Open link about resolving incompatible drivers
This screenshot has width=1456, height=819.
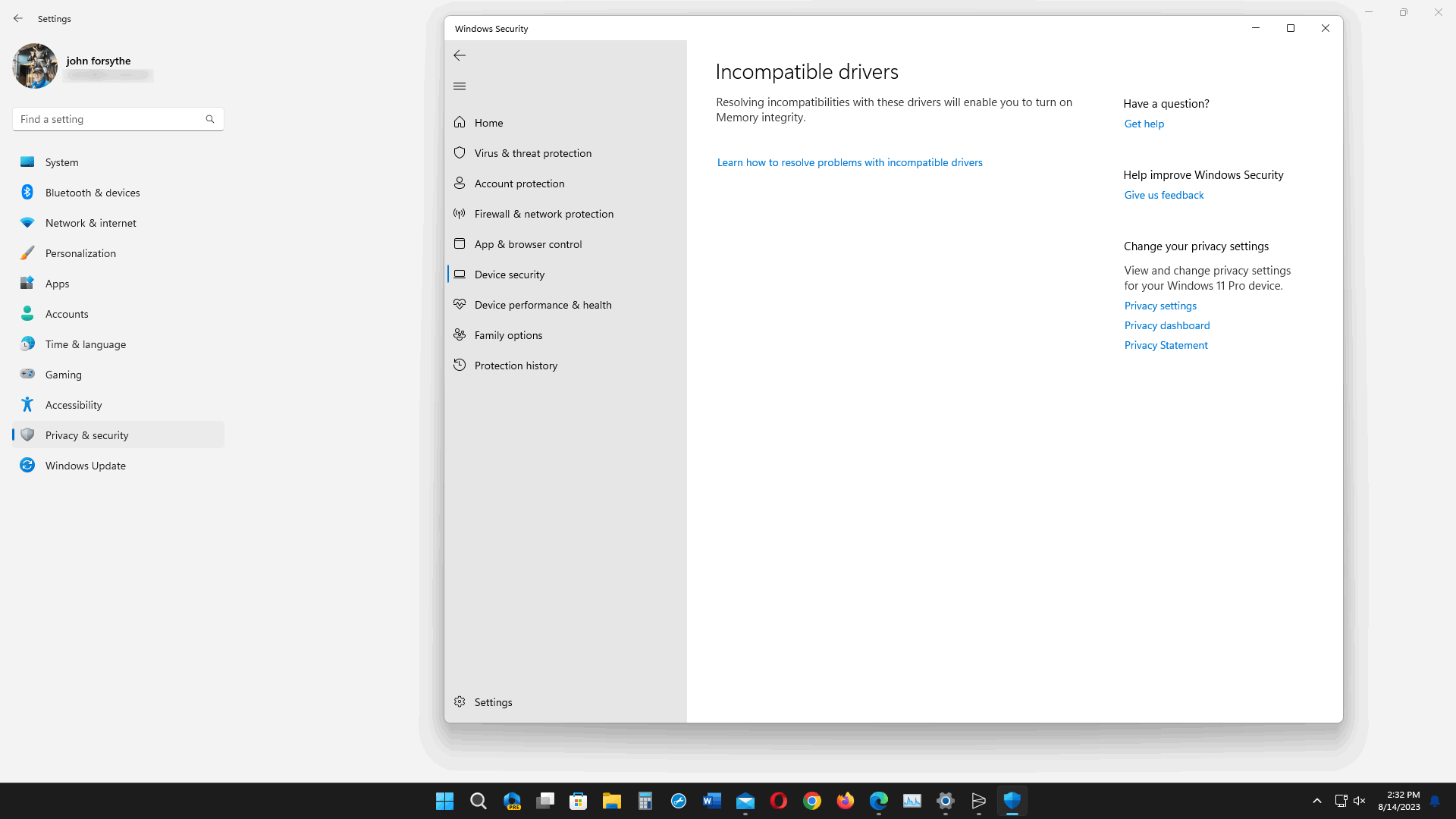(849, 162)
